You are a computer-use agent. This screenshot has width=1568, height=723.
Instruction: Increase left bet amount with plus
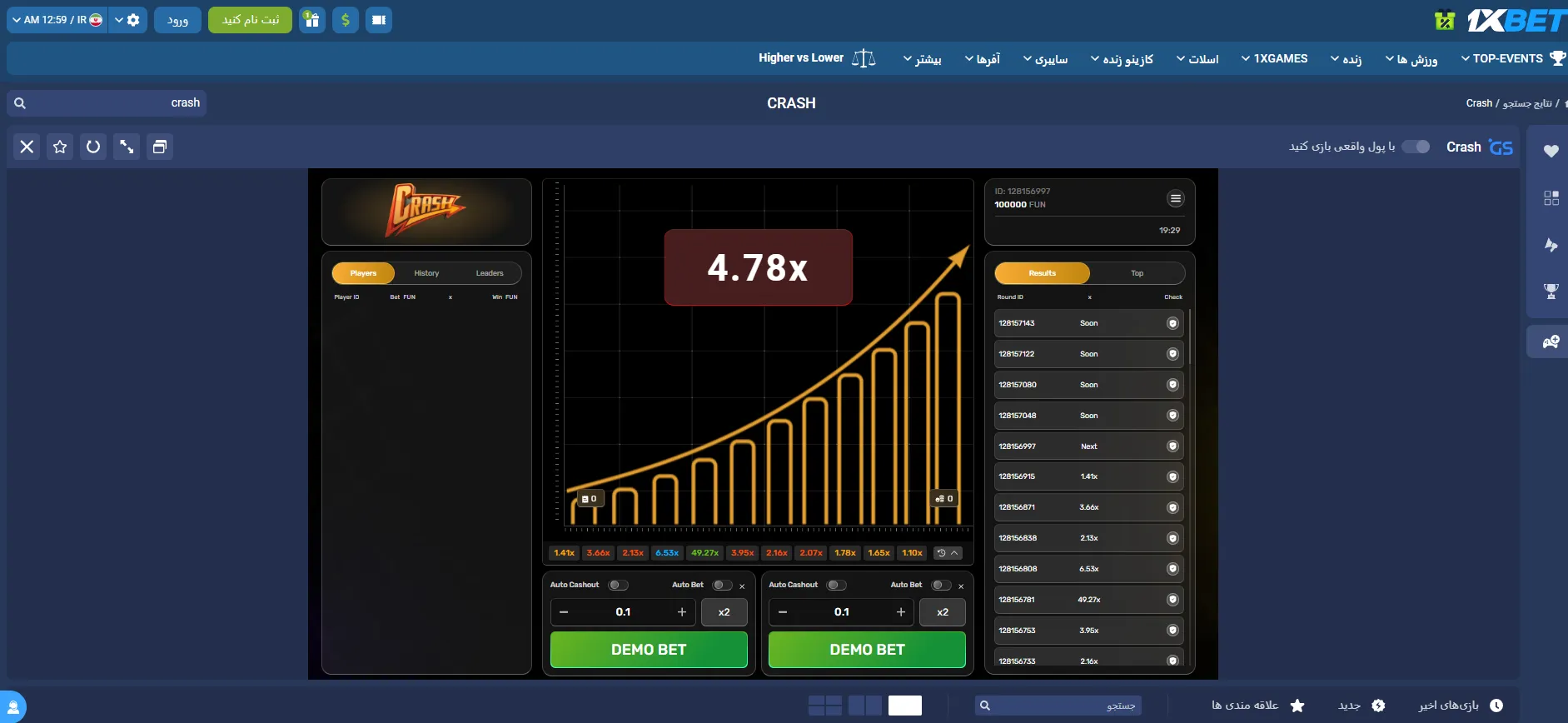tap(682, 612)
